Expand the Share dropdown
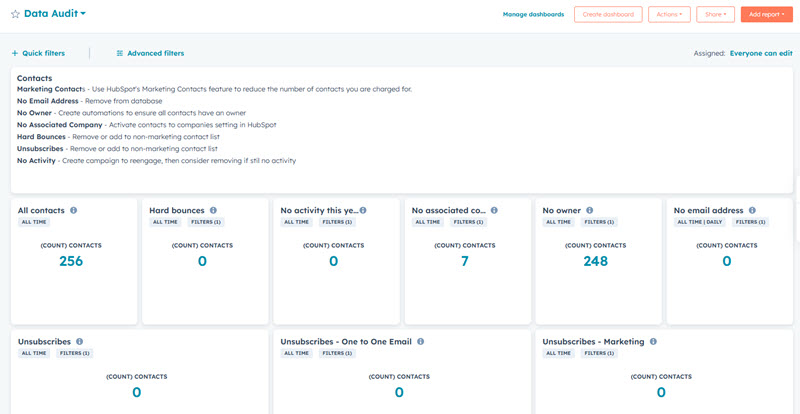800x414 pixels. 715,14
